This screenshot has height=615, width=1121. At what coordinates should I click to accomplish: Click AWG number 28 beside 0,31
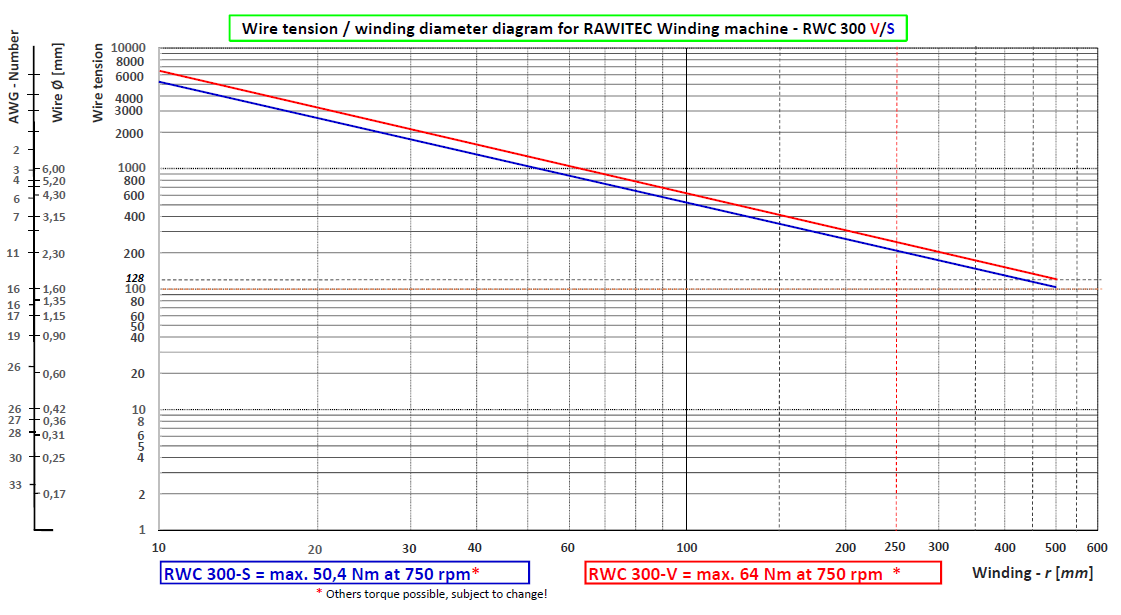tap(15, 433)
